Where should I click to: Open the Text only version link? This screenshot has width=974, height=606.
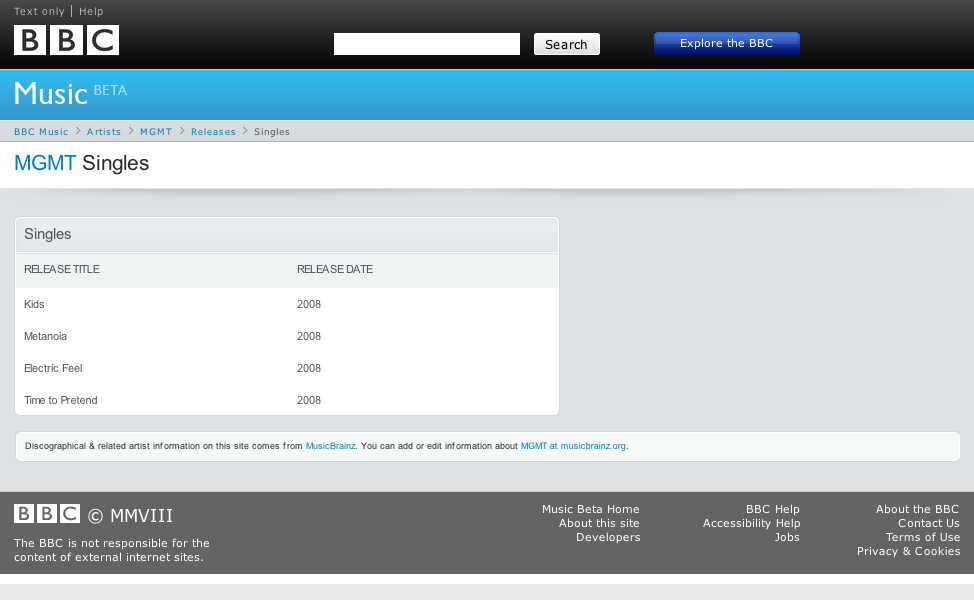tap(39, 11)
